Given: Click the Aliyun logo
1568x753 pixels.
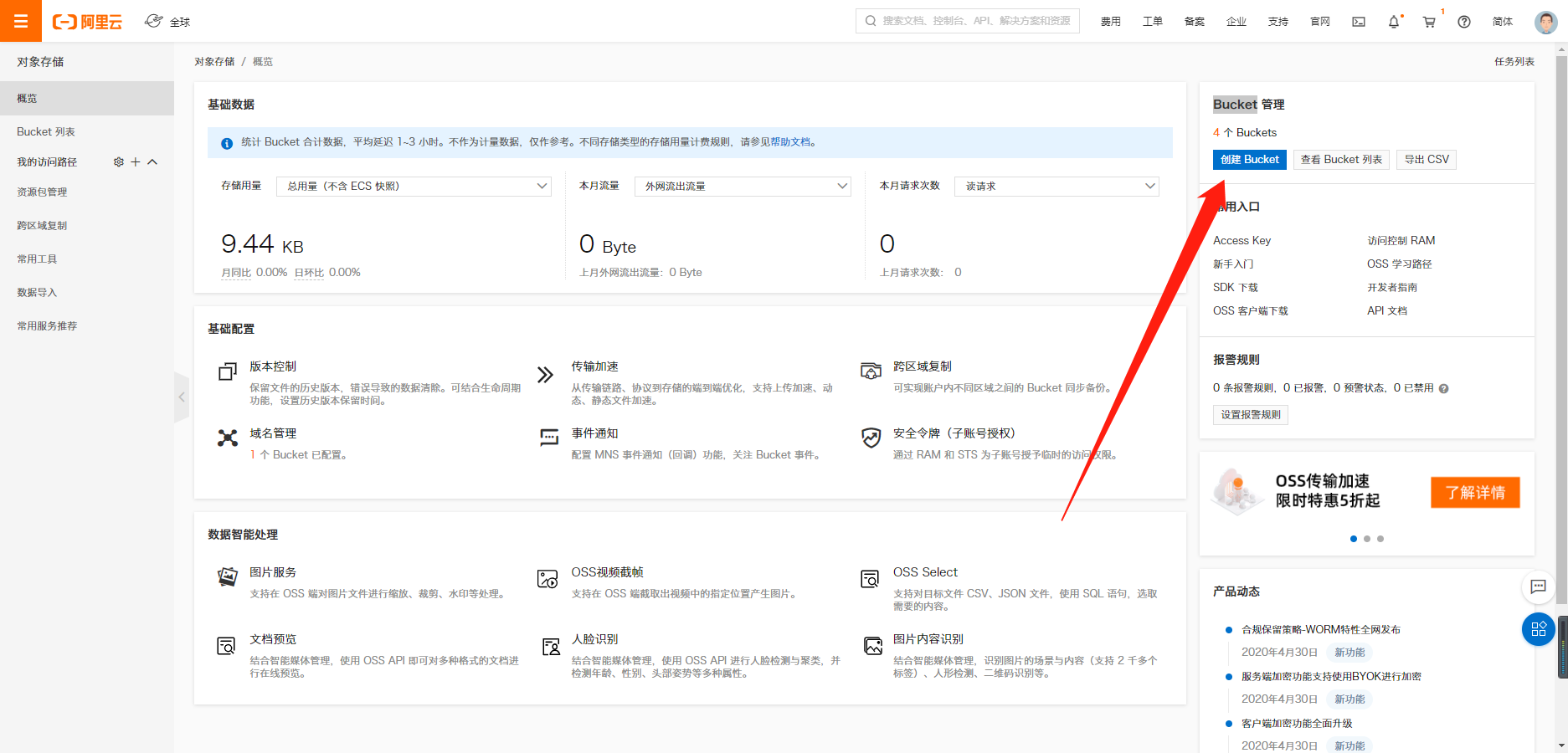Looking at the screenshot, I should pos(87,22).
